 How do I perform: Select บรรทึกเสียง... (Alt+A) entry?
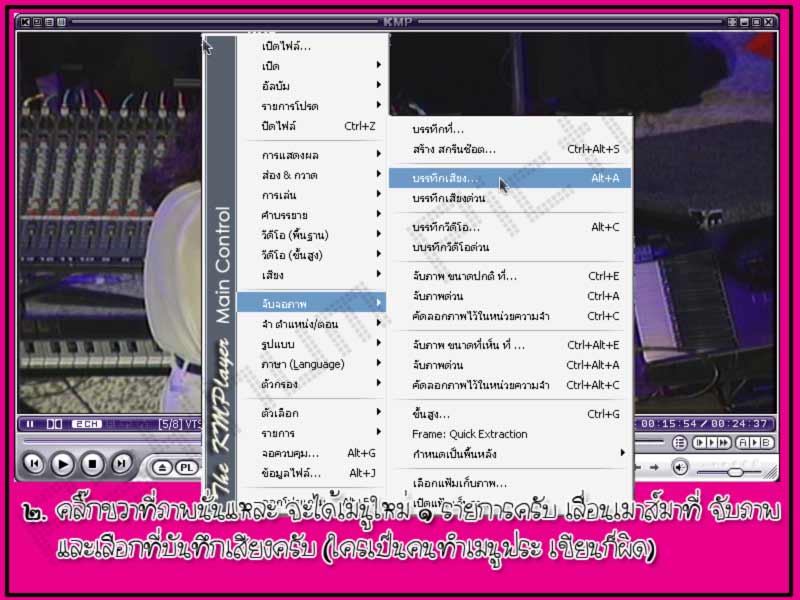coord(510,178)
